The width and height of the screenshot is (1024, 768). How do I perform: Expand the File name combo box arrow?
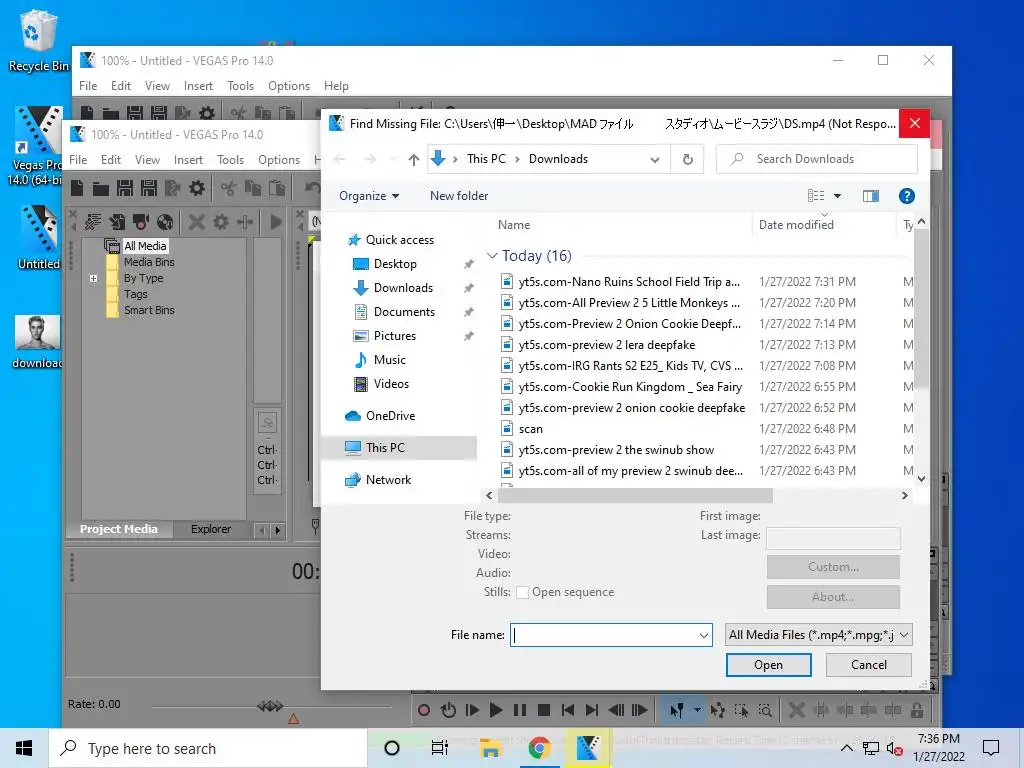[x=703, y=635]
